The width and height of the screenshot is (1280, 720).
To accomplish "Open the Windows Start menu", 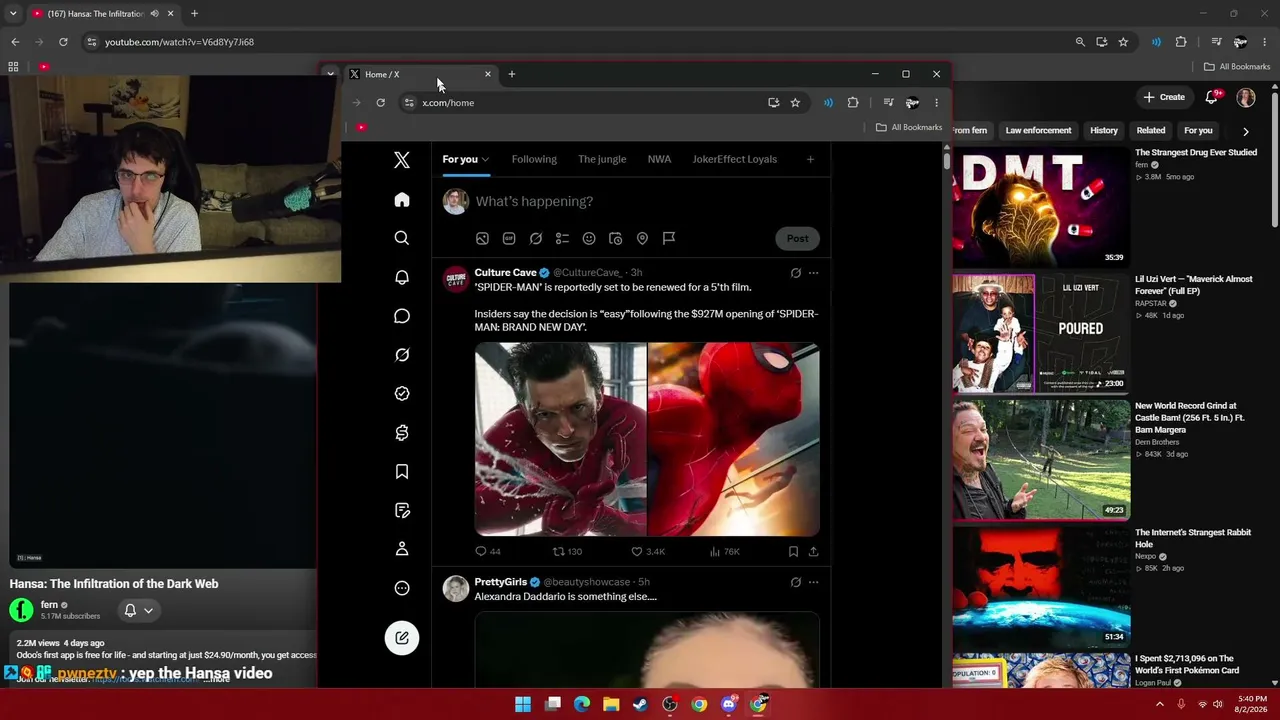I will click(x=523, y=704).
